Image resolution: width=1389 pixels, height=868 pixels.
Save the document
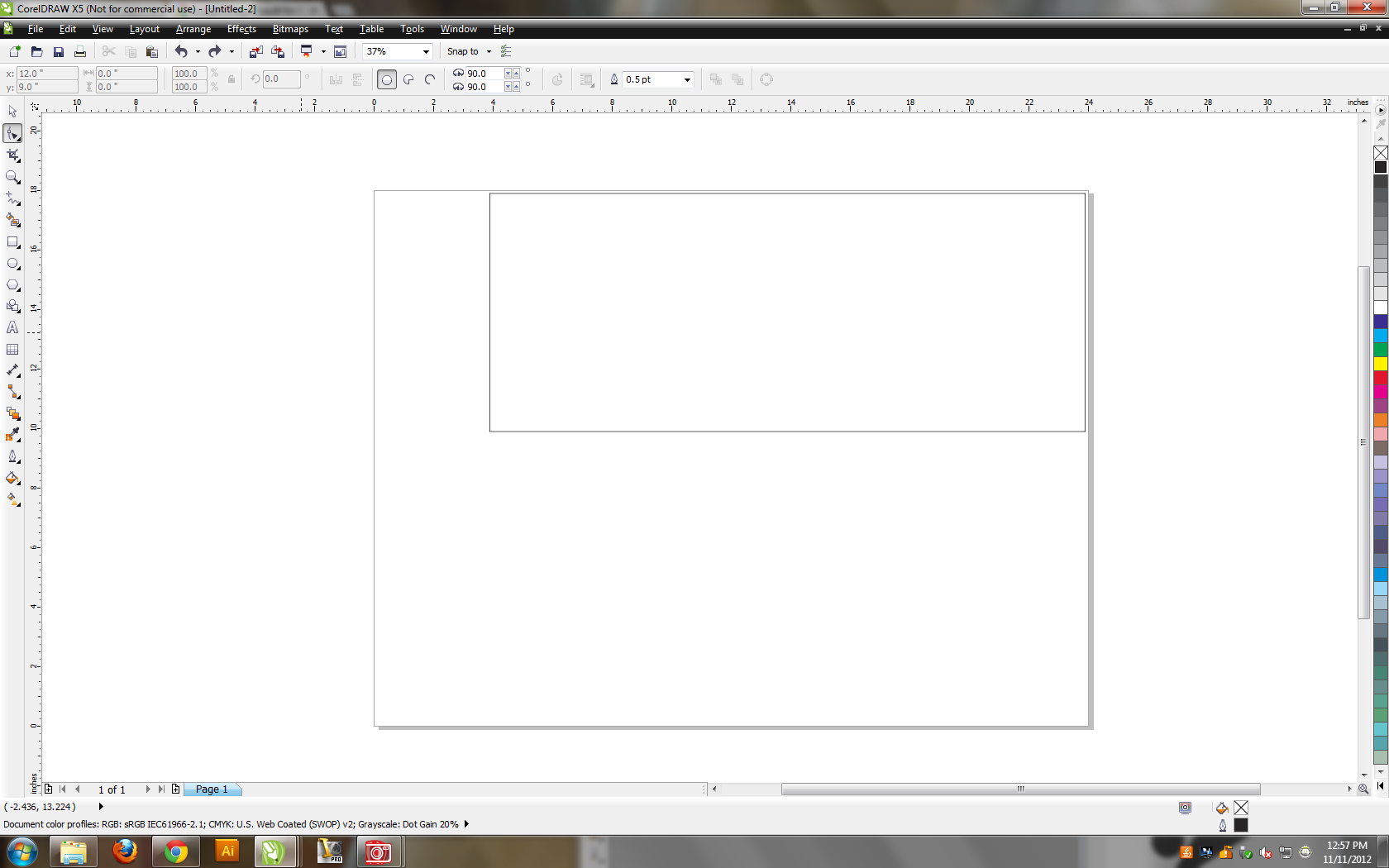click(x=58, y=51)
